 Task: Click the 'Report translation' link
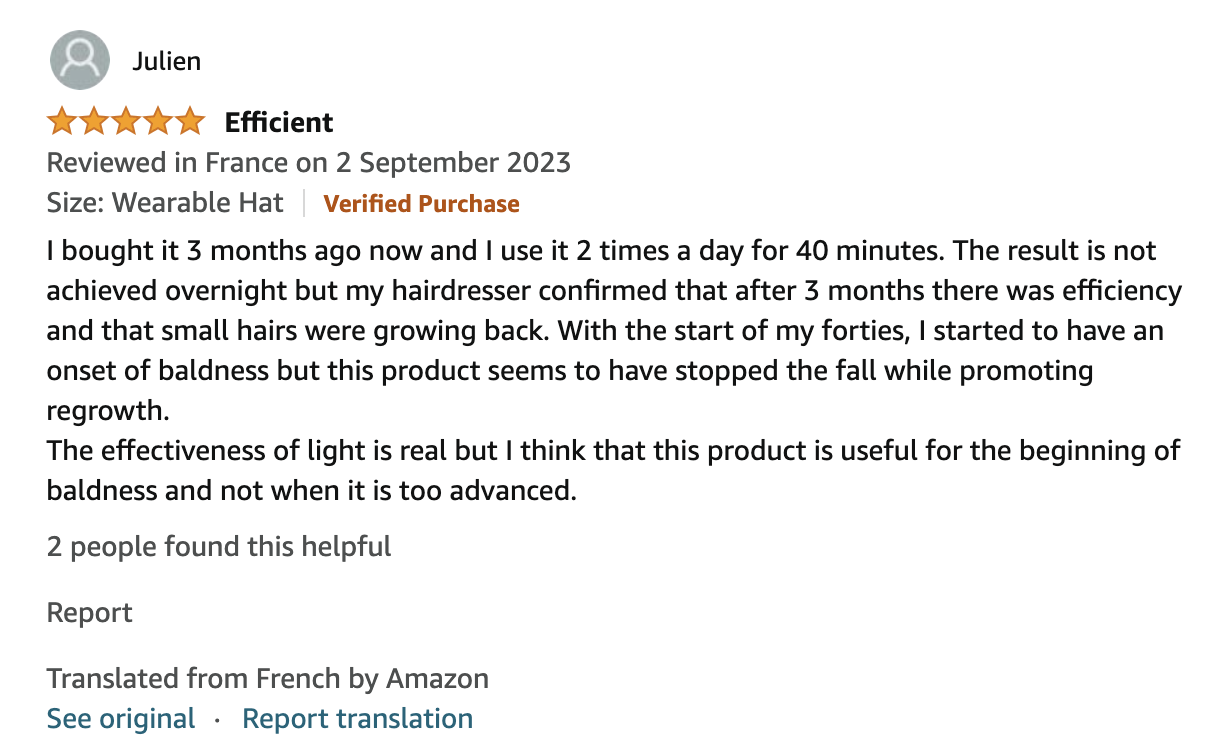point(358,719)
